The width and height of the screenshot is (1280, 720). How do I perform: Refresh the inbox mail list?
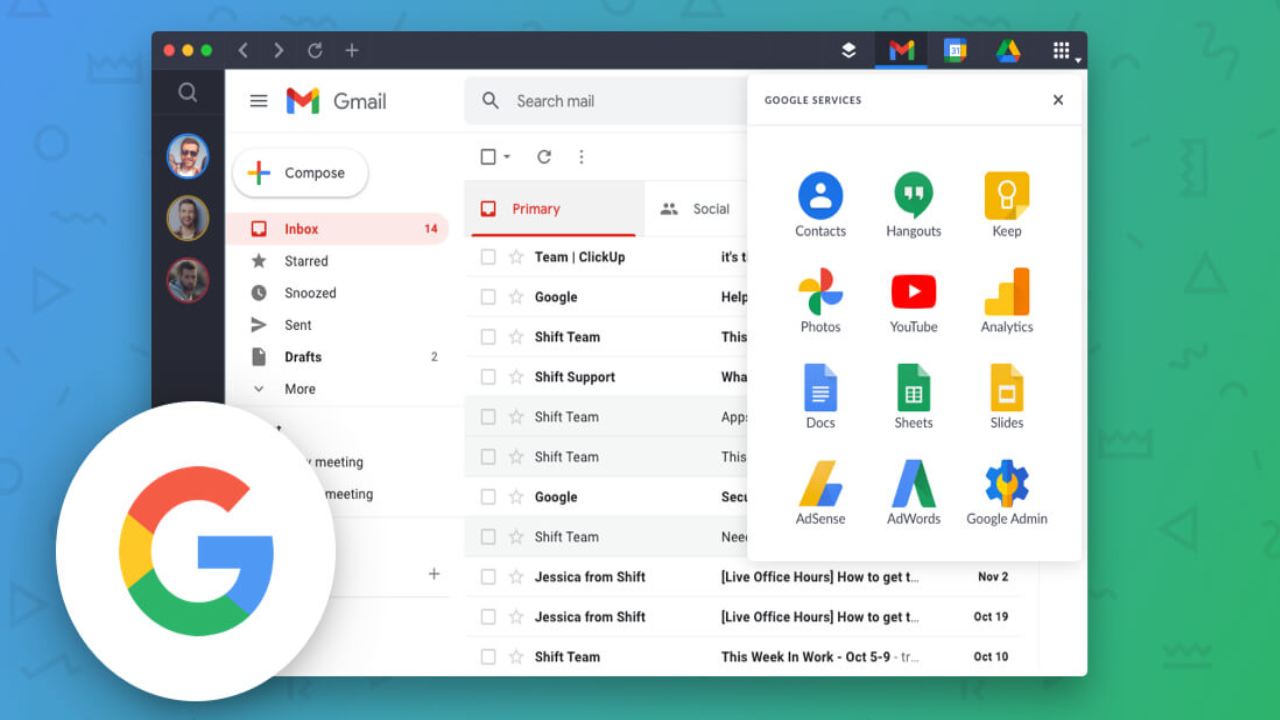544,157
